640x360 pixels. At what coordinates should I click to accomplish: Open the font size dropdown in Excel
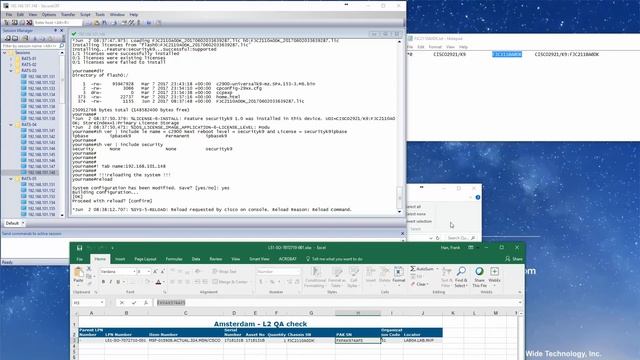(x=149, y=271)
